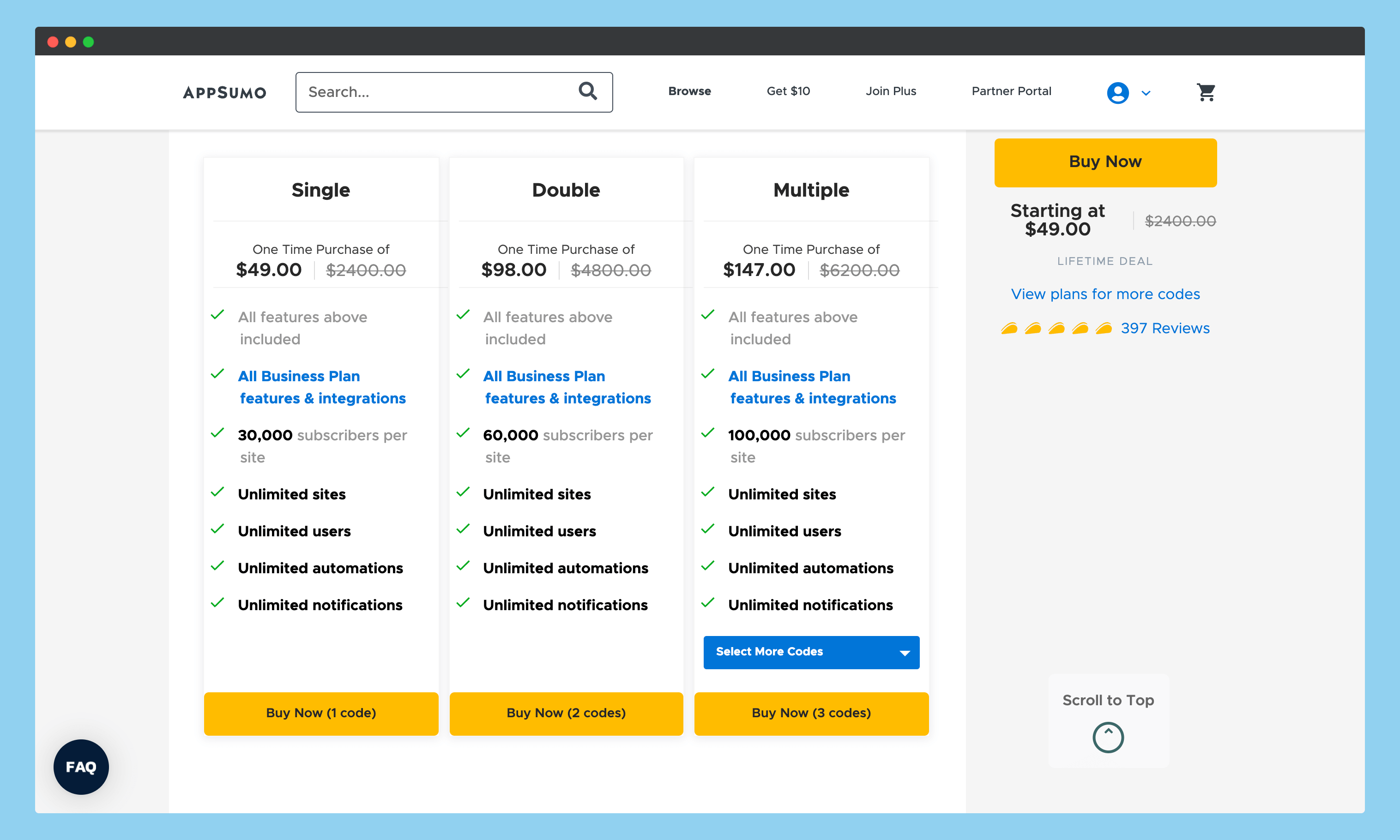Click the checkmark beside Multiple plan Unlimited notifications

click(x=708, y=602)
